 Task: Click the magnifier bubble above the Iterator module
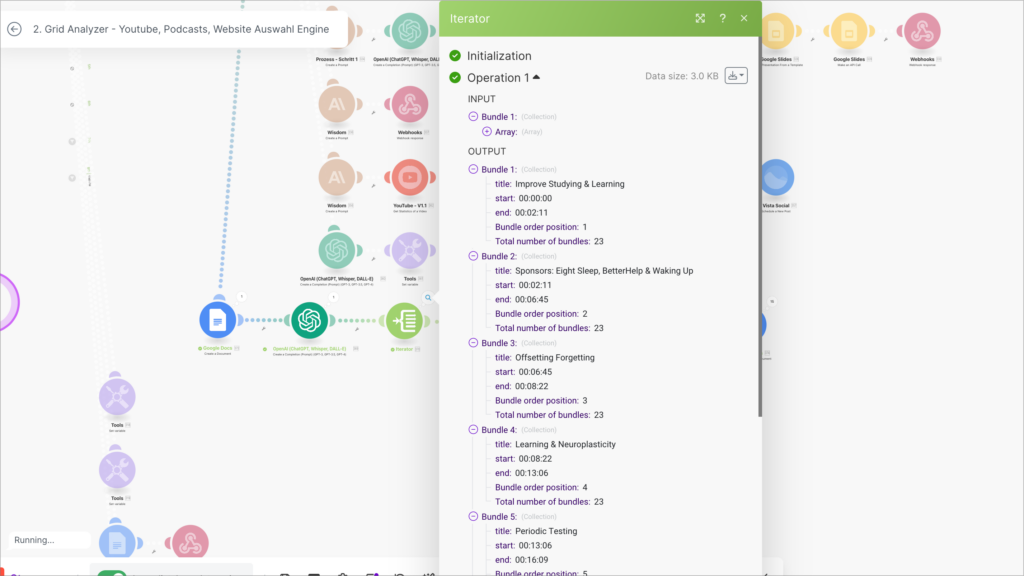point(428,298)
